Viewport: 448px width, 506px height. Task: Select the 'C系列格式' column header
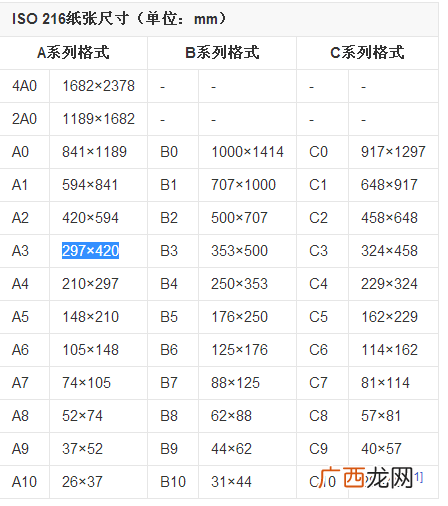coord(367,53)
